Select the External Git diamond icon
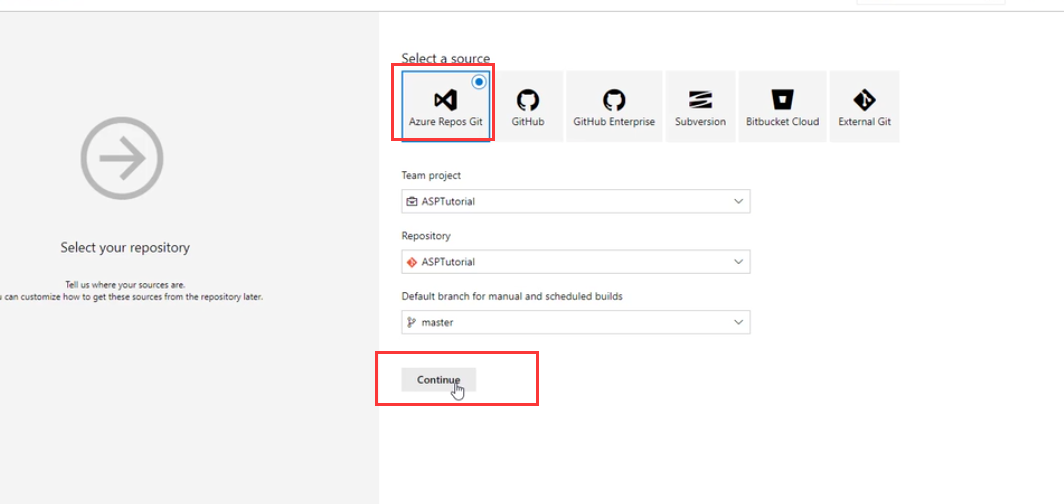This screenshot has height=504, width=1064. point(864,100)
